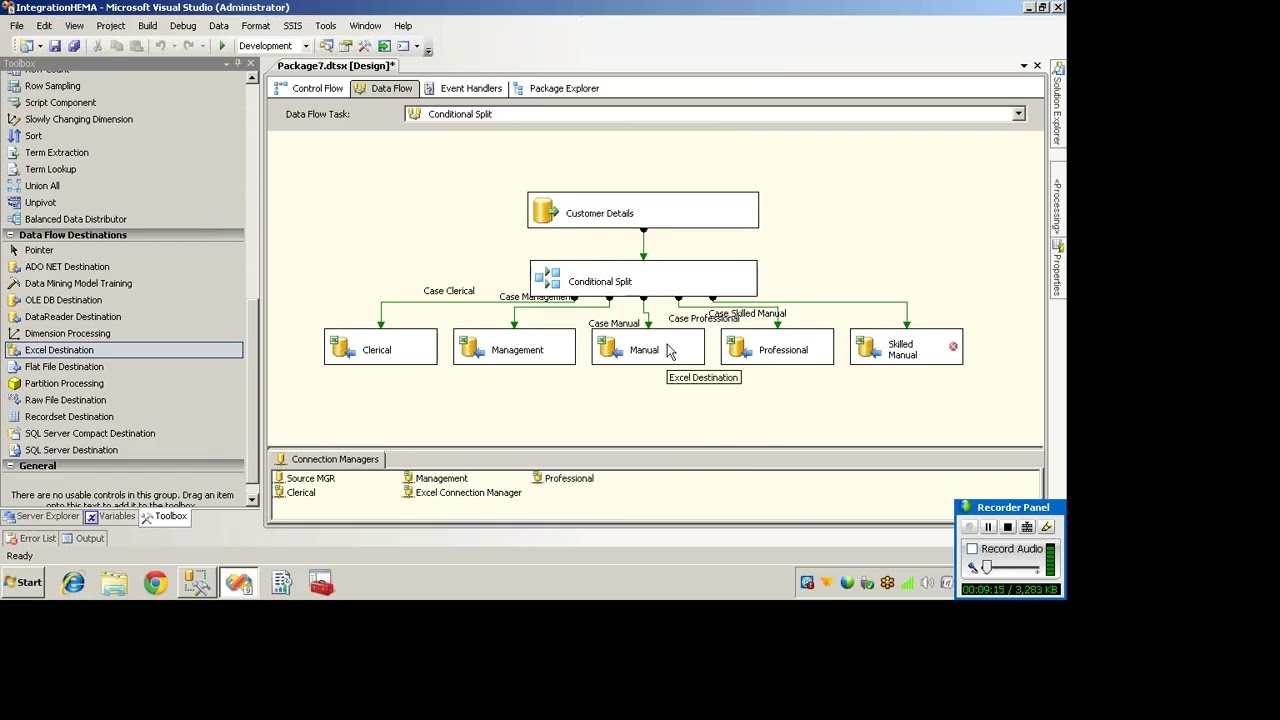Adjust the Recorder Panel audio volume slider
Image resolution: width=1280 pixels, height=720 pixels.
coord(986,568)
